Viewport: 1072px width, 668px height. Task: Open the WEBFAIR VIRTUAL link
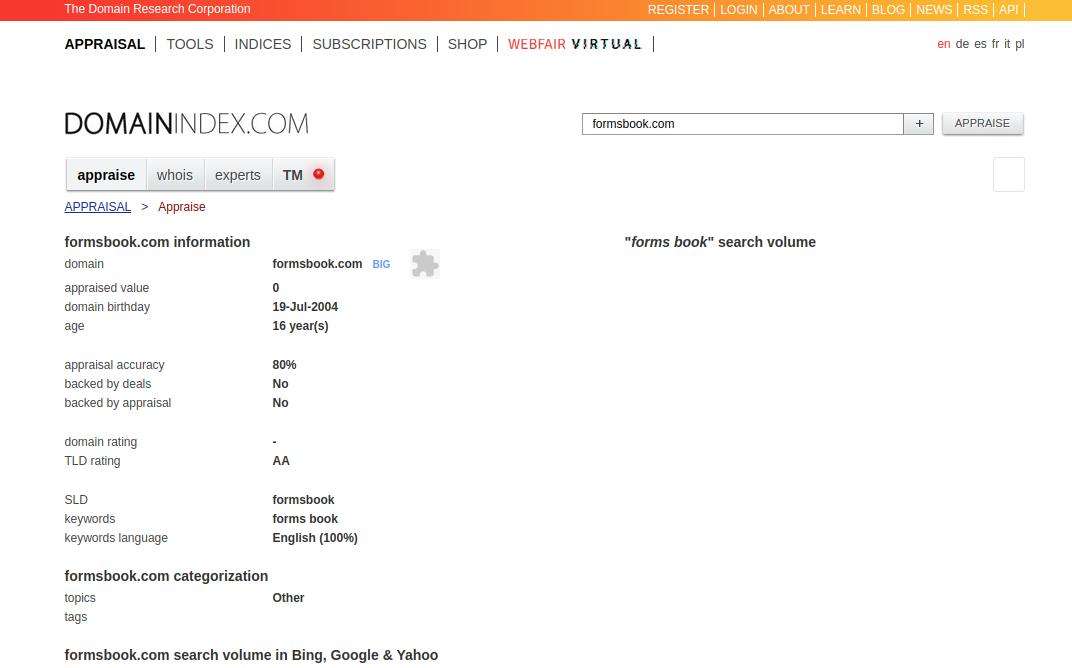point(575,44)
